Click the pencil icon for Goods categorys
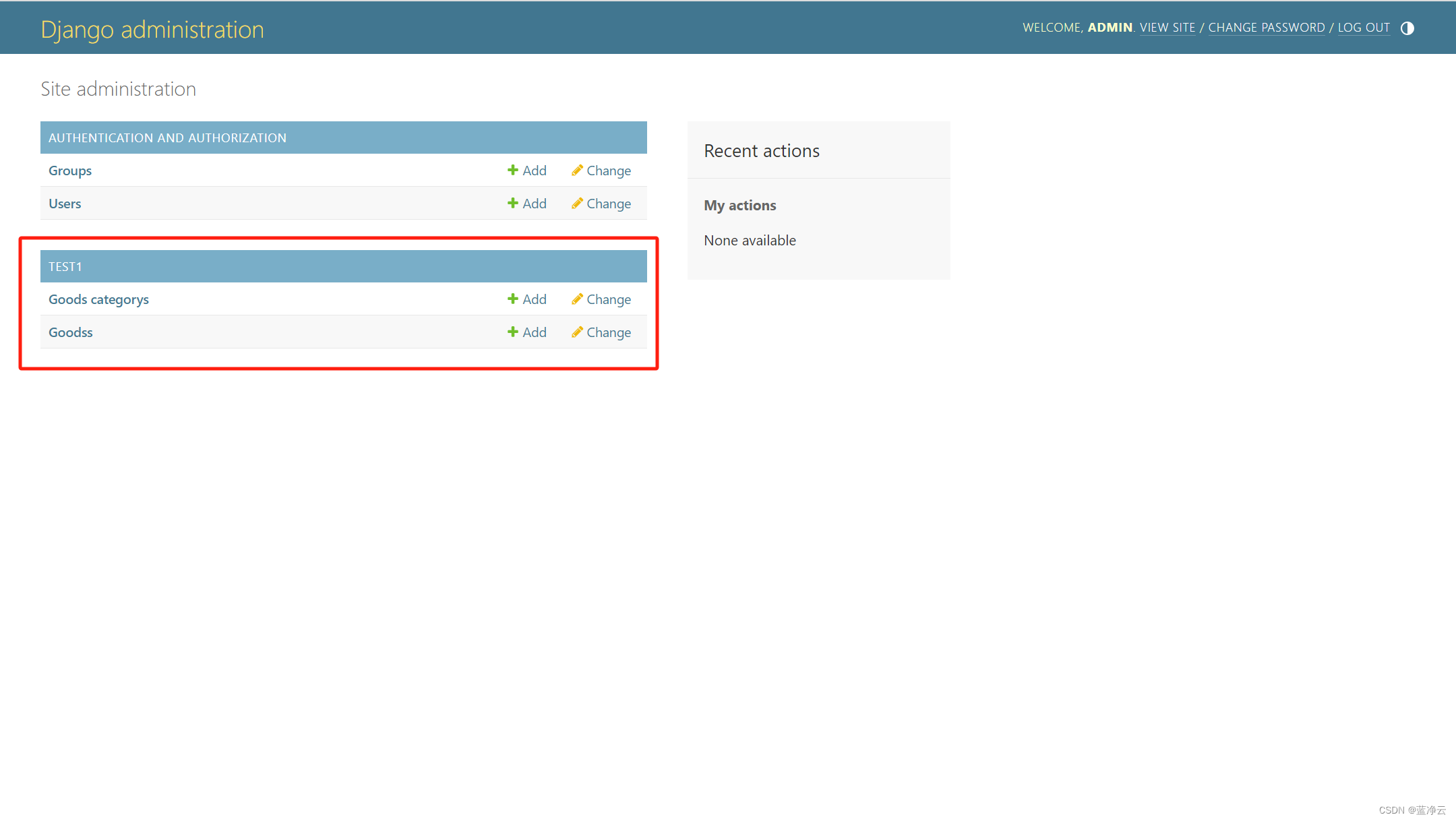 (577, 299)
